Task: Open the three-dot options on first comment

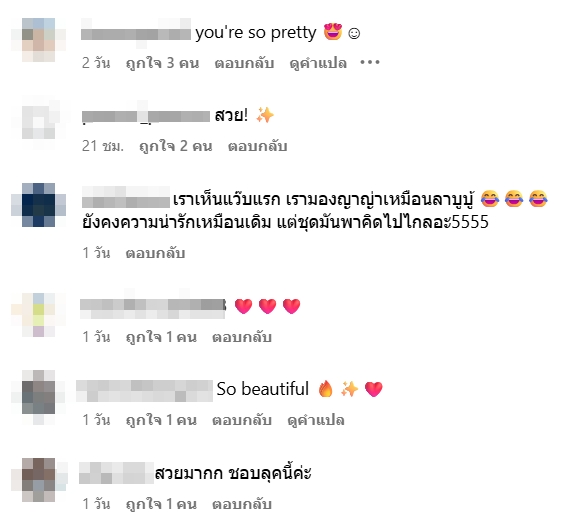Action: click(370, 62)
